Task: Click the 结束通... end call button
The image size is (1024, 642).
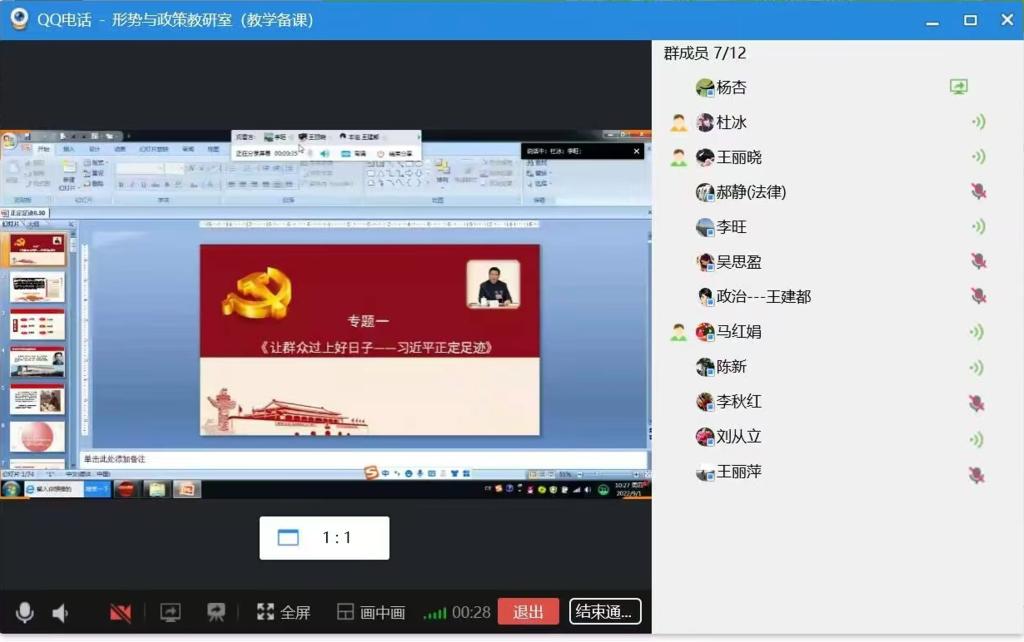Action: point(605,612)
